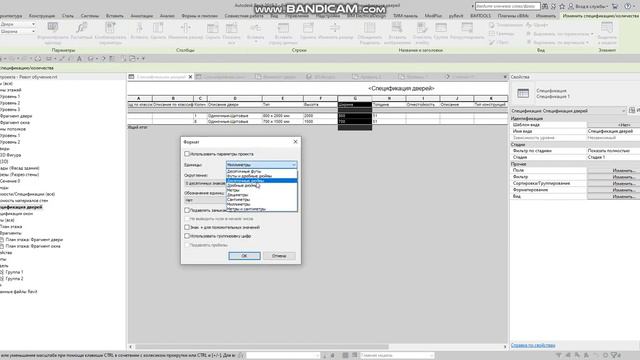Click Highlight in Model ribbon icon
Image resolution: width=640 pixels, height=360 pixels.
[x=607, y=28]
